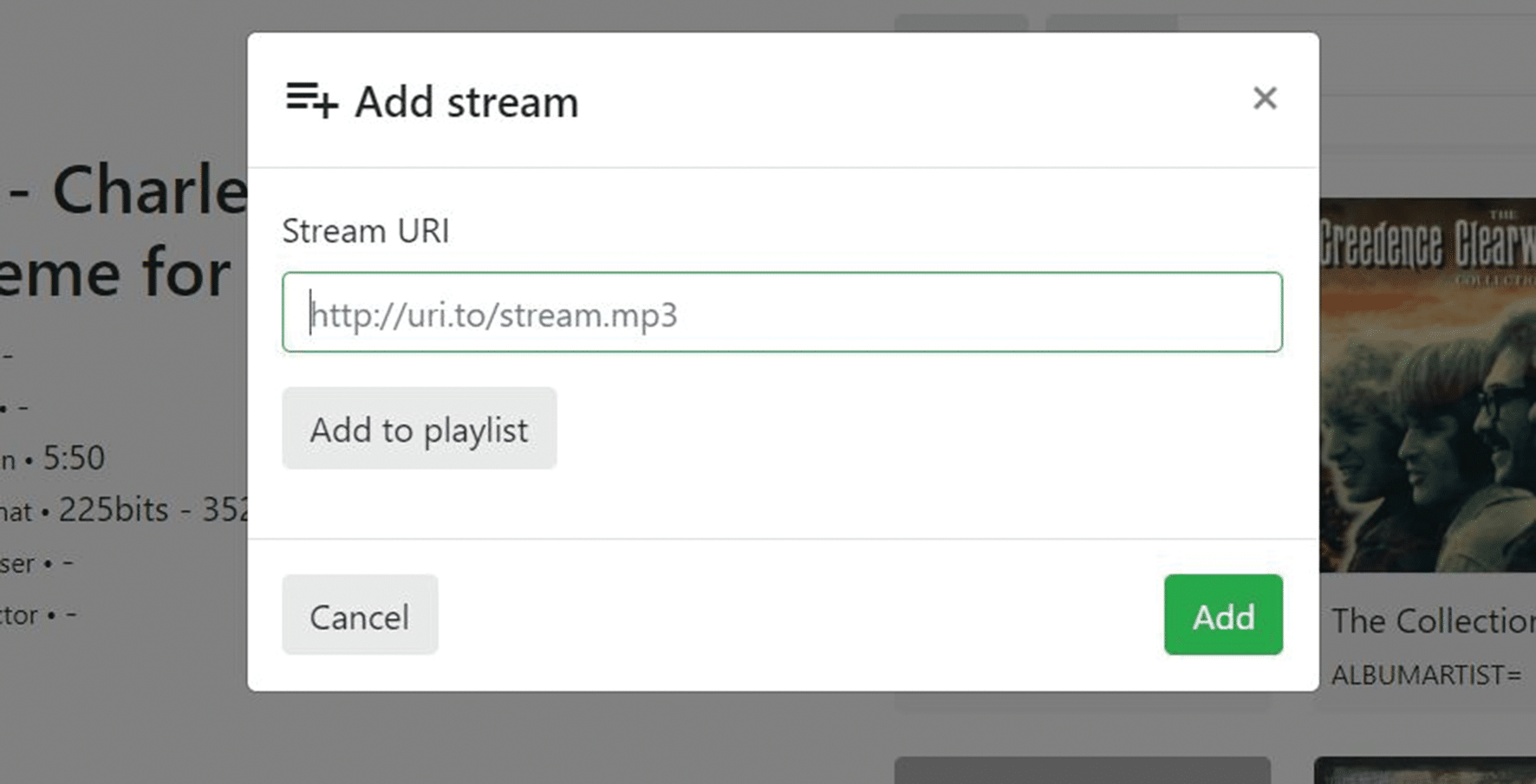The width and height of the screenshot is (1536, 784).
Task: Focus the Stream URI input field
Action: point(782,312)
